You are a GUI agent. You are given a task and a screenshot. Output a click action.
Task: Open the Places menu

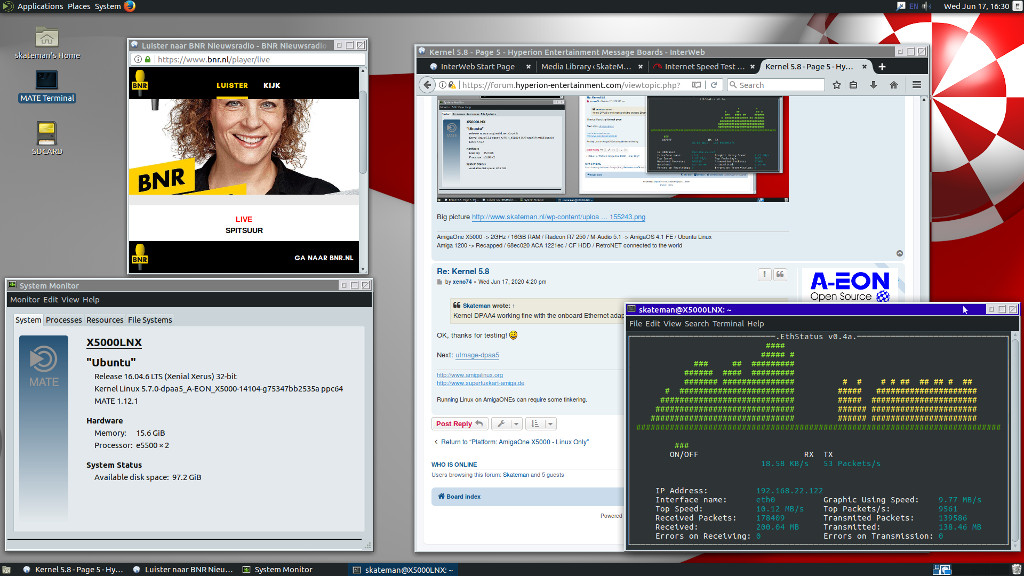coord(78,6)
